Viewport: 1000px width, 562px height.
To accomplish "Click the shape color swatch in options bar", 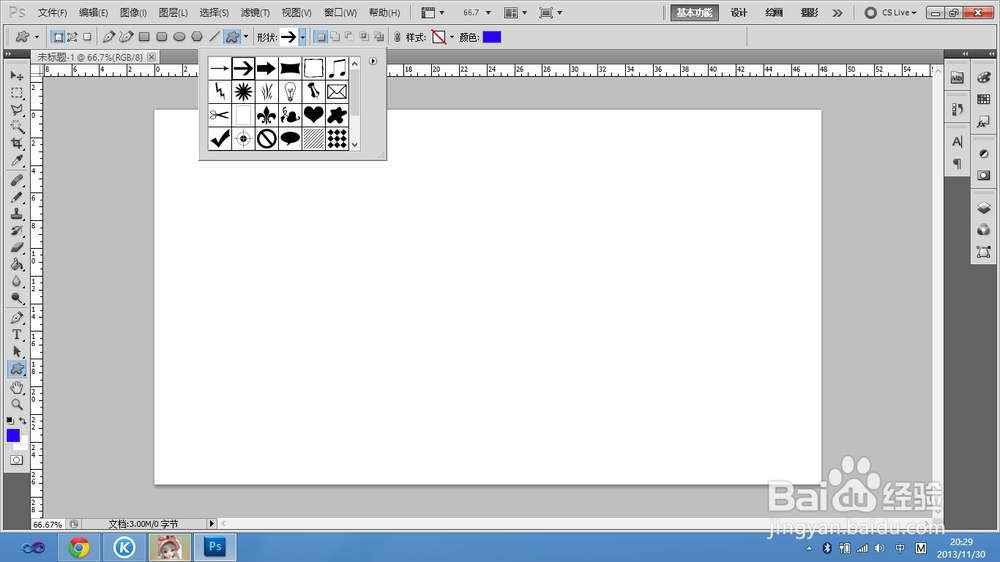I will point(492,37).
